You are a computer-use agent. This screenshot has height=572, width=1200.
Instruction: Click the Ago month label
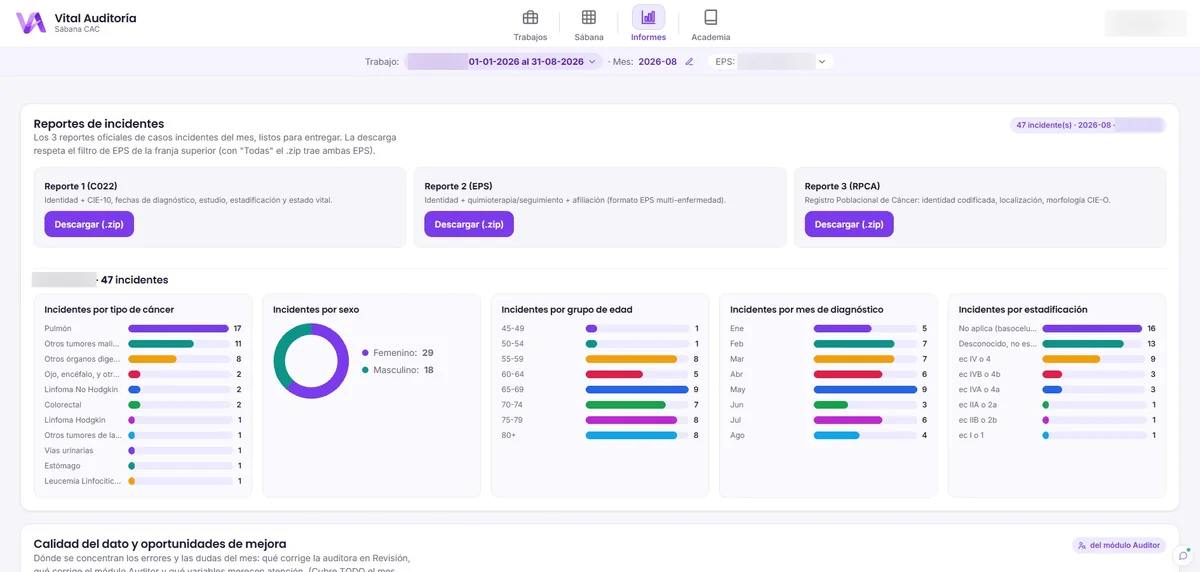pyautogui.click(x=738, y=435)
